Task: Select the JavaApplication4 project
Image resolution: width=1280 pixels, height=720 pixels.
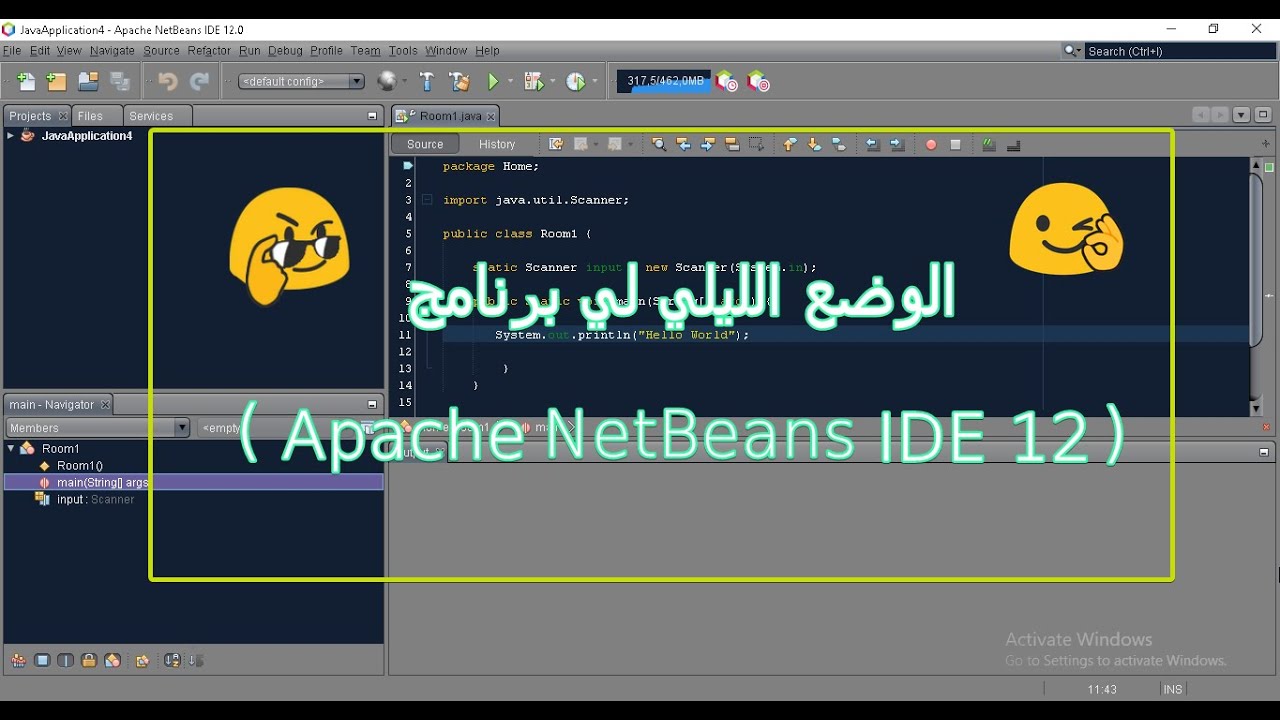Action: click(x=86, y=136)
